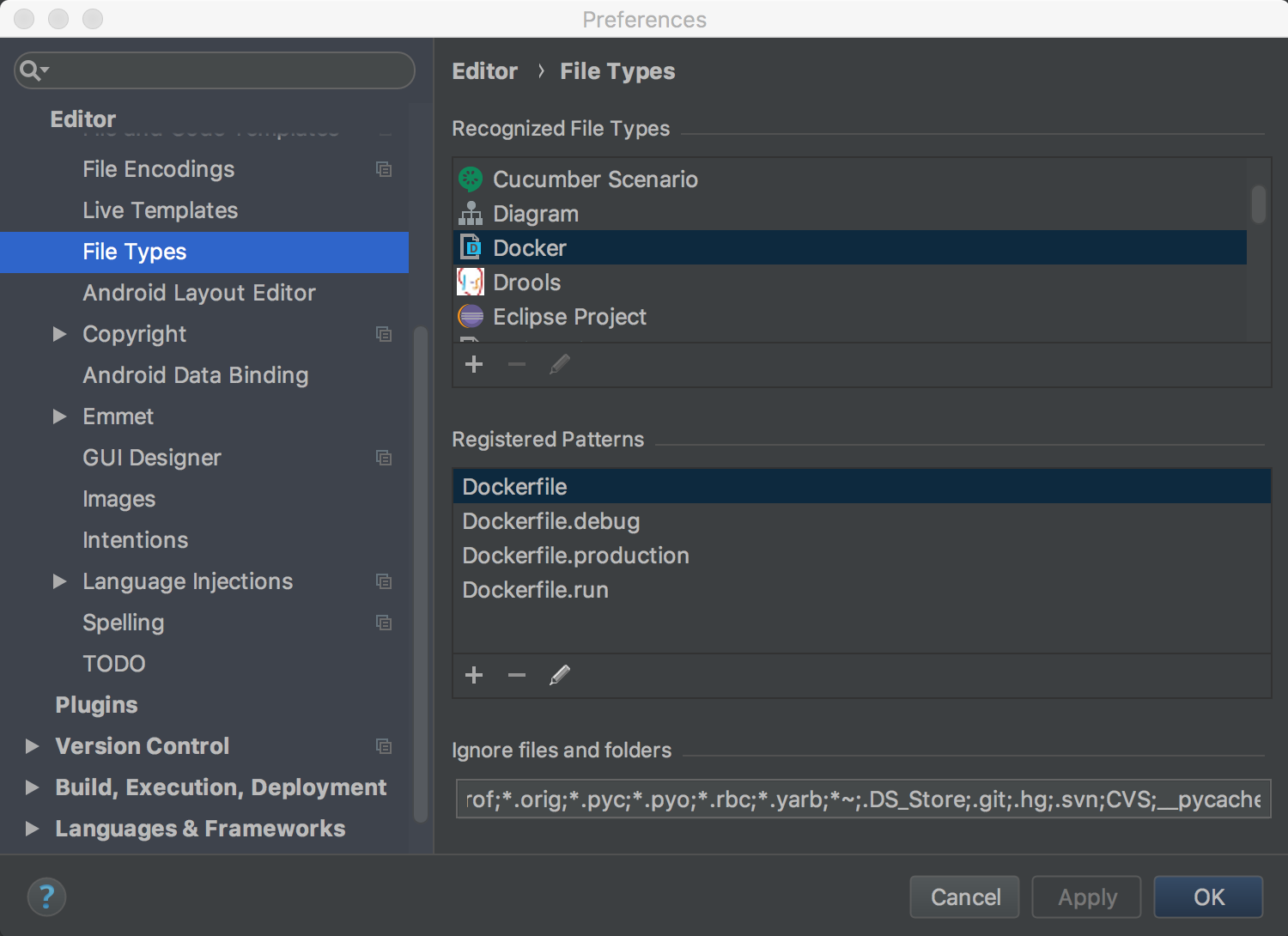Click the Eclipse Project file type icon
1288x936 pixels.
(x=471, y=316)
